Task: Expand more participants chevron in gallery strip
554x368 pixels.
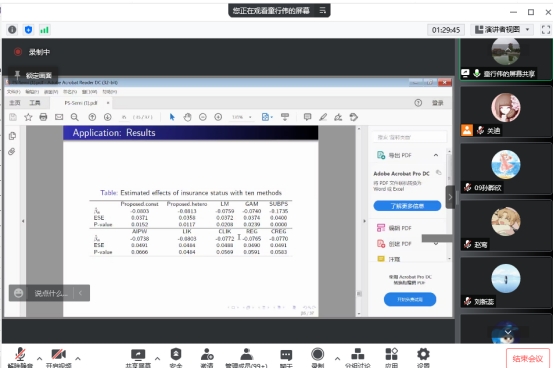Action: point(508,332)
